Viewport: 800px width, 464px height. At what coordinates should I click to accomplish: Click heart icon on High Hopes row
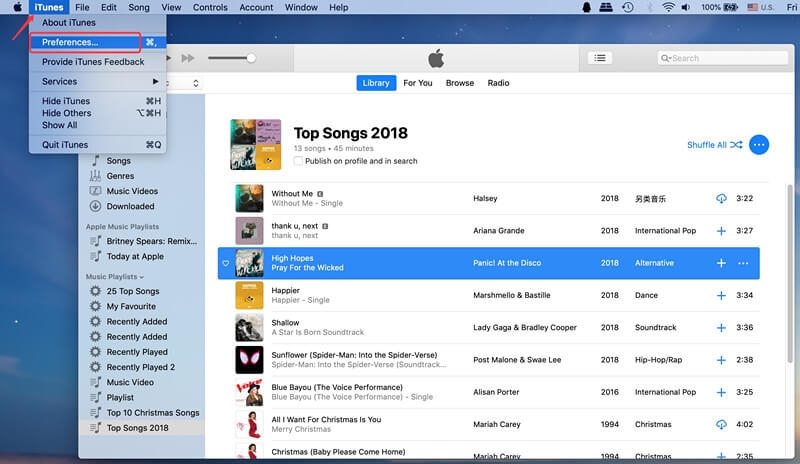[226, 263]
